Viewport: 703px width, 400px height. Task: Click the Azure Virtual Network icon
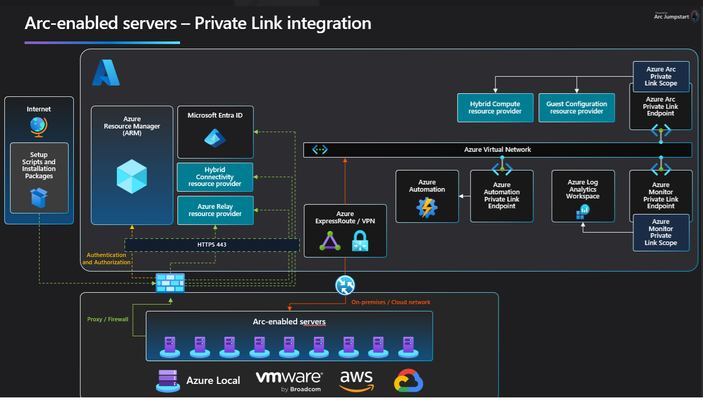tap(320, 150)
